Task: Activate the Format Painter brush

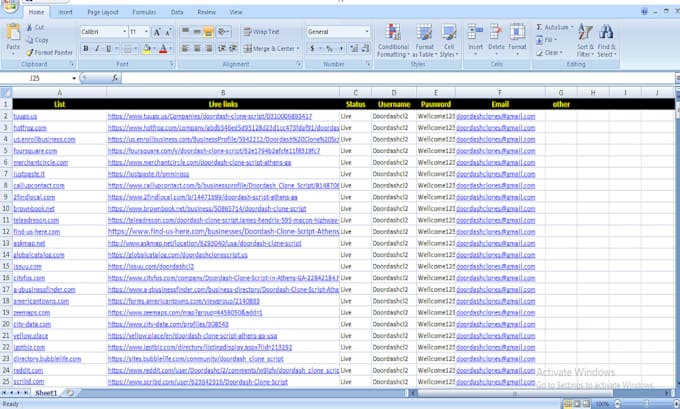Action: (30, 52)
